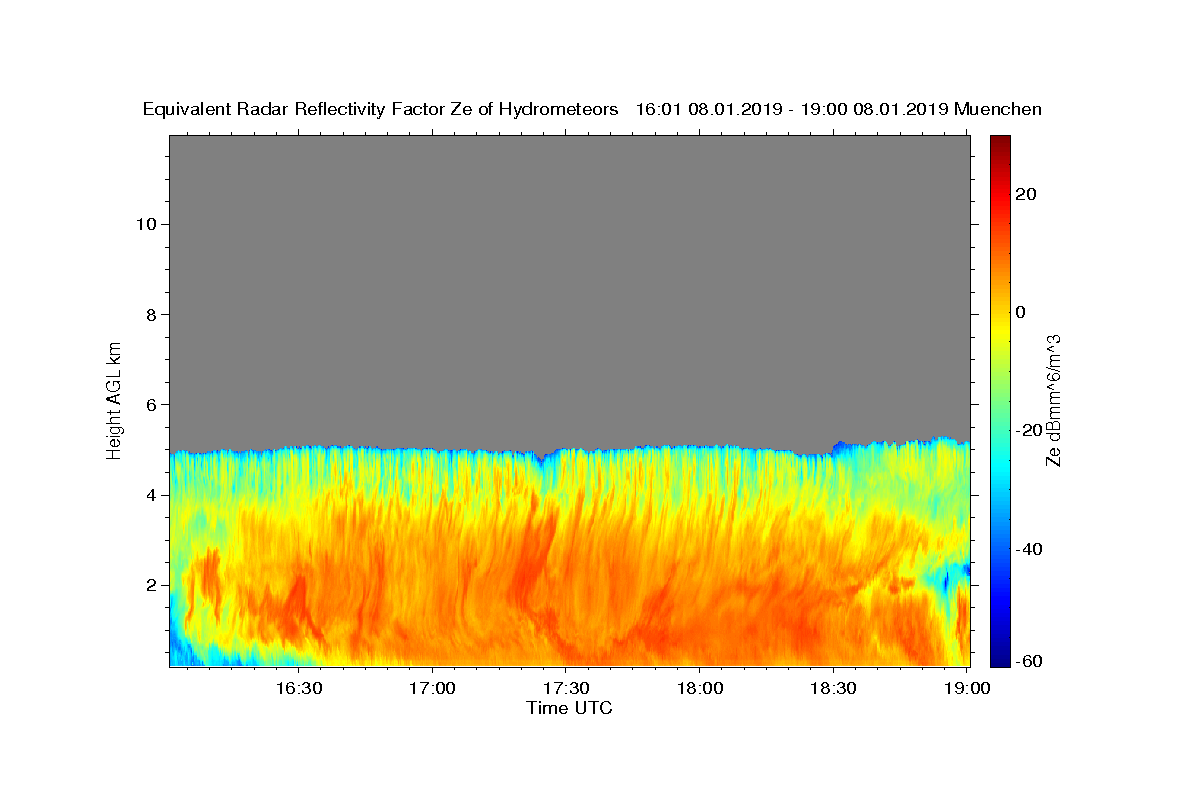
Task: Pick the dark blue bottom of the colorbar
Action: click(x=1000, y=659)
